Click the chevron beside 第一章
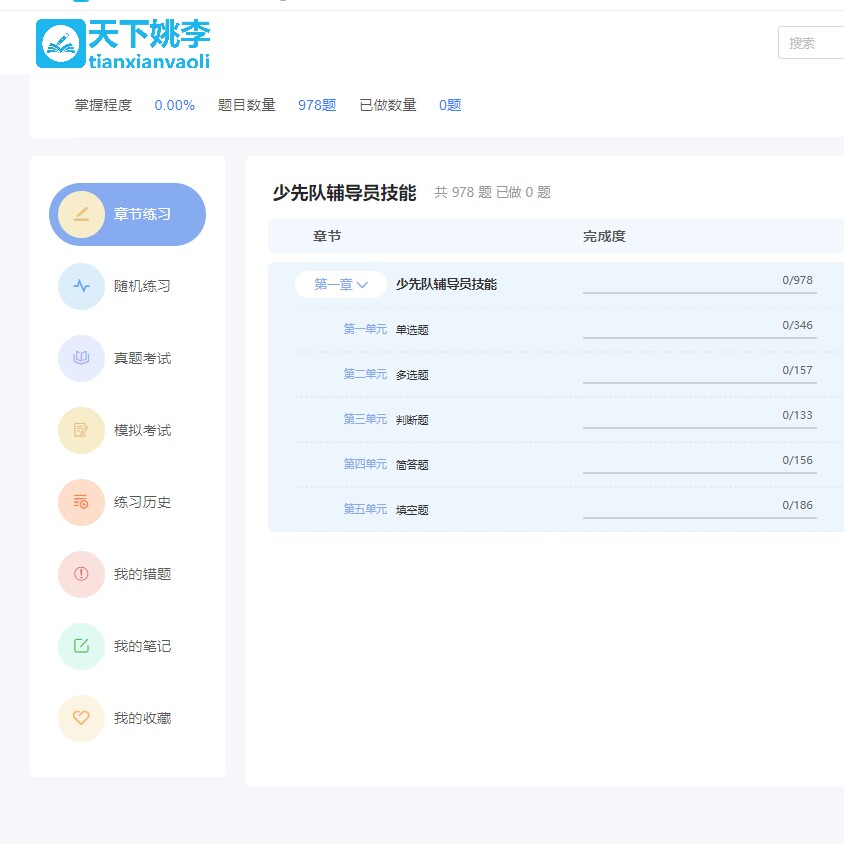Screen dimensions: 844x844 (362, 285)
